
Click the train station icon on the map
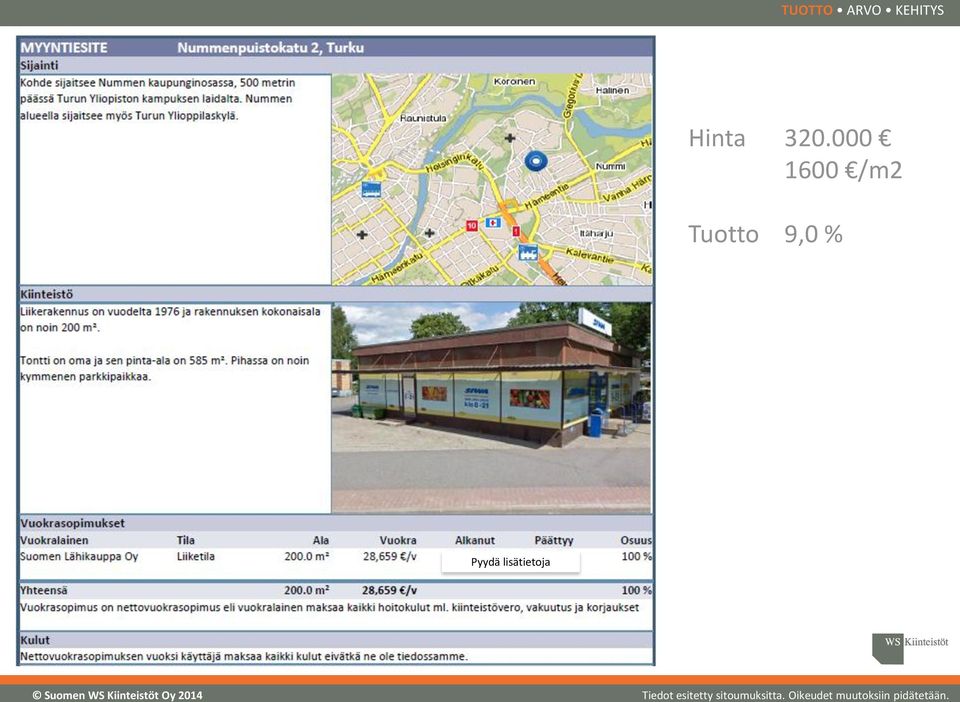click(x=528, y=252)
